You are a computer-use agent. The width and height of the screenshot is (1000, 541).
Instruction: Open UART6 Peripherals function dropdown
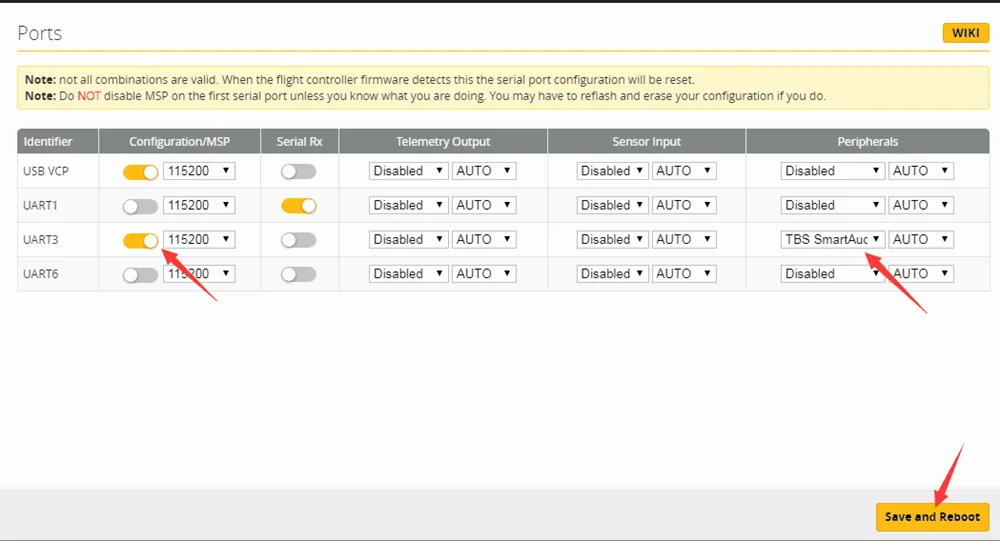(x=832, y=274)
